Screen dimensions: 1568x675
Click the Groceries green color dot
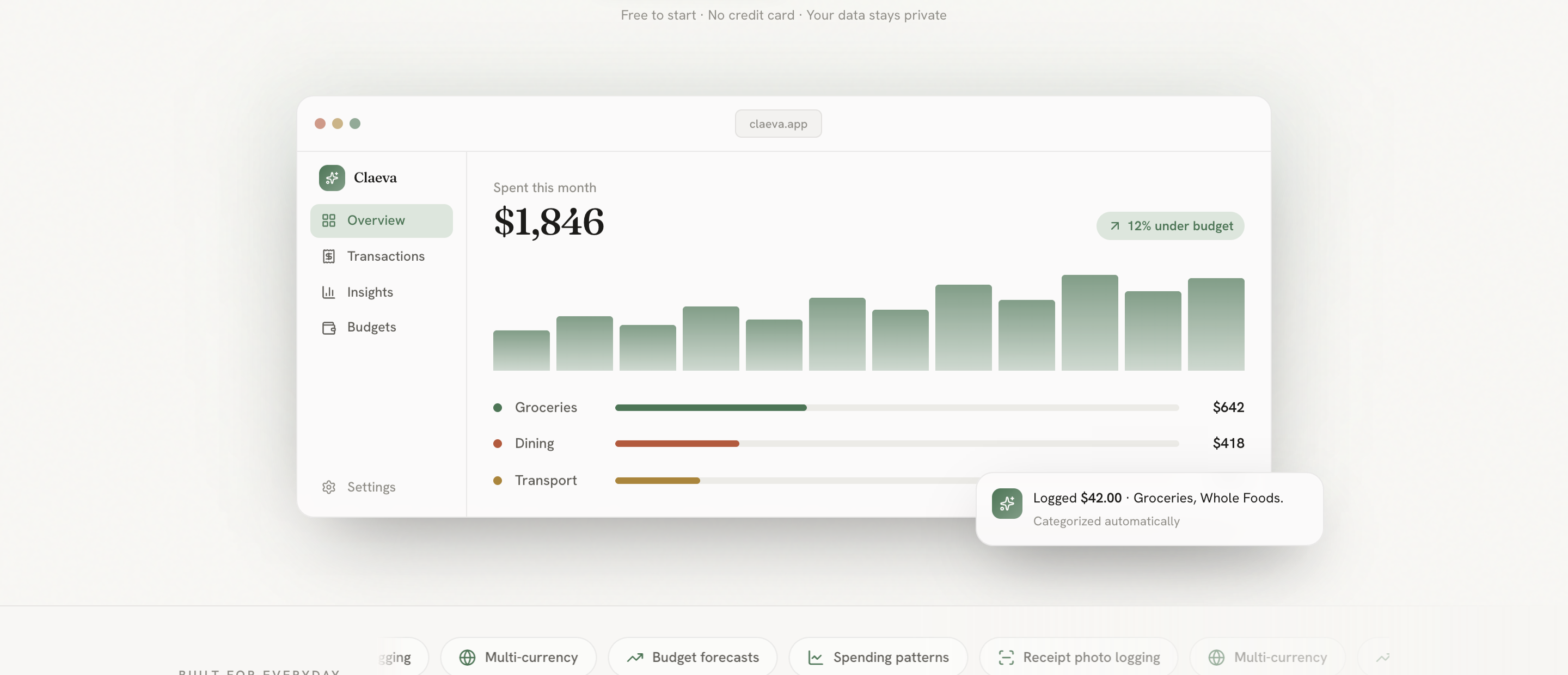pyautogui.click(x=497, y=408)
